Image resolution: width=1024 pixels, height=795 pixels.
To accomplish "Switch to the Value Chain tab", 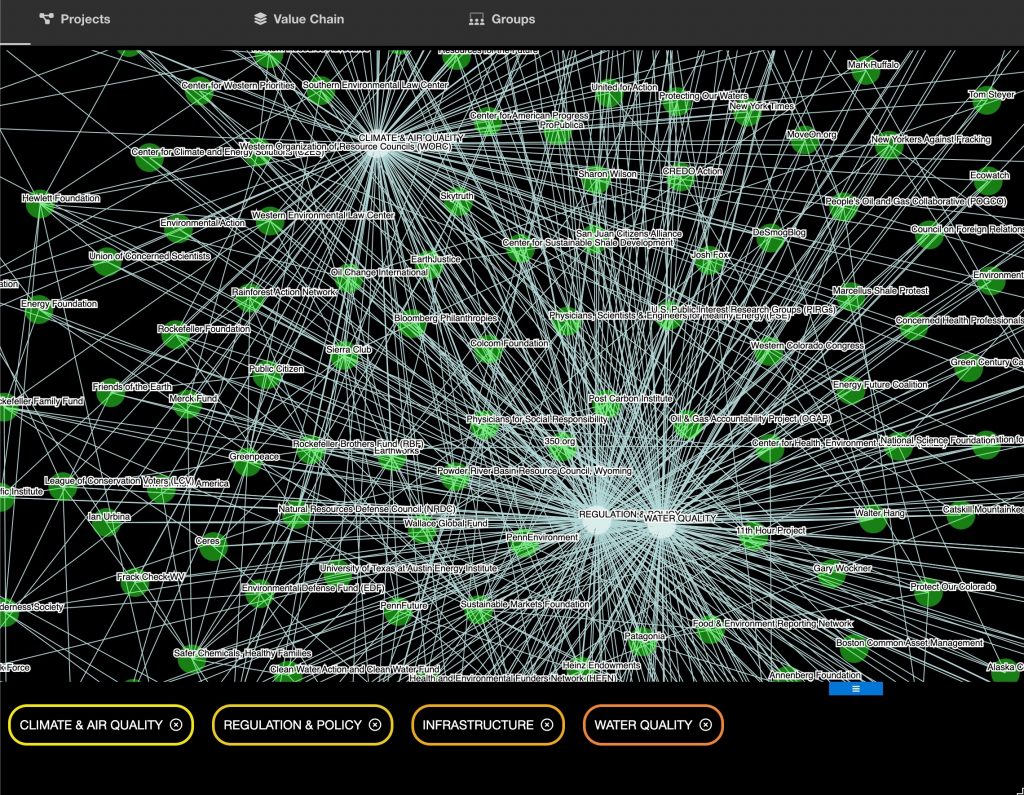I will 299,19.
